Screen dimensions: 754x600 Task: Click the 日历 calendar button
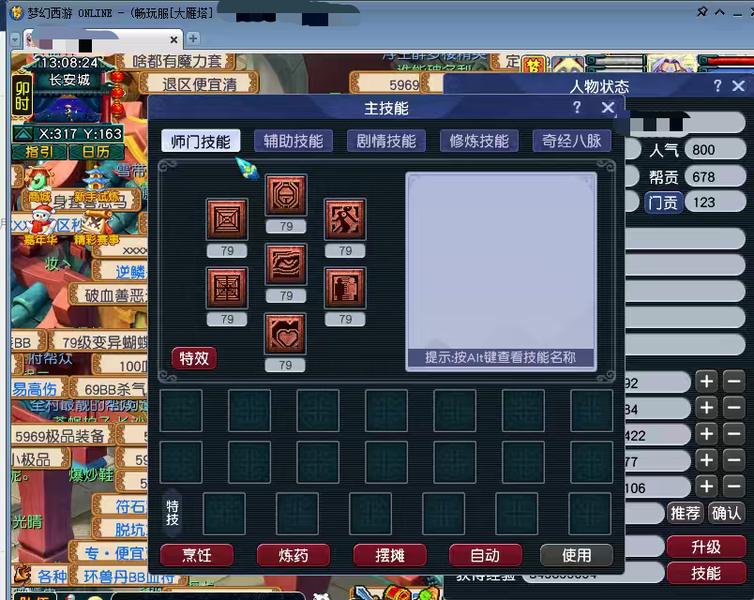(96, 152)
